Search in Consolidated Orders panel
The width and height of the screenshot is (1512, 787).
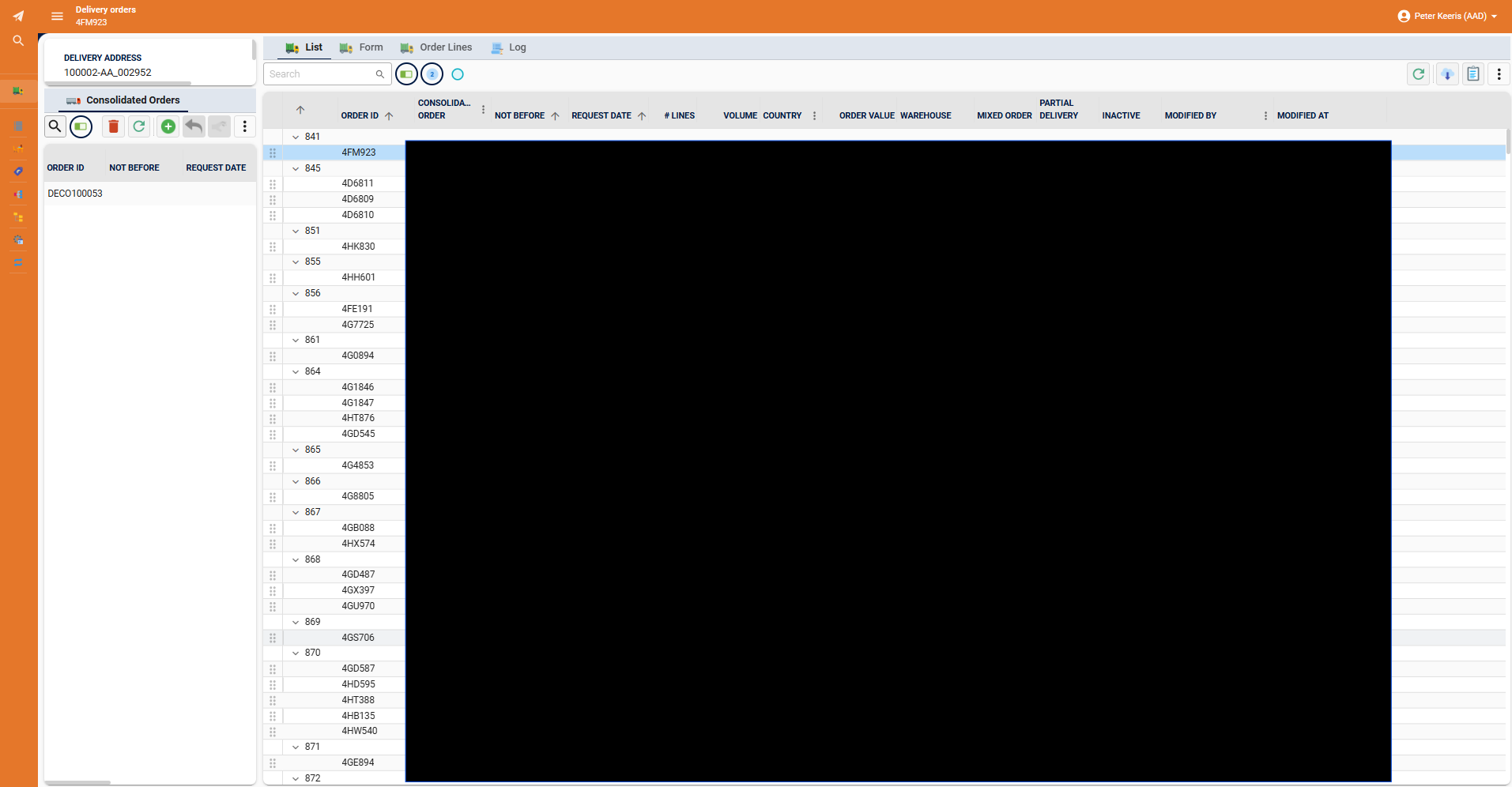pos(55,126)
